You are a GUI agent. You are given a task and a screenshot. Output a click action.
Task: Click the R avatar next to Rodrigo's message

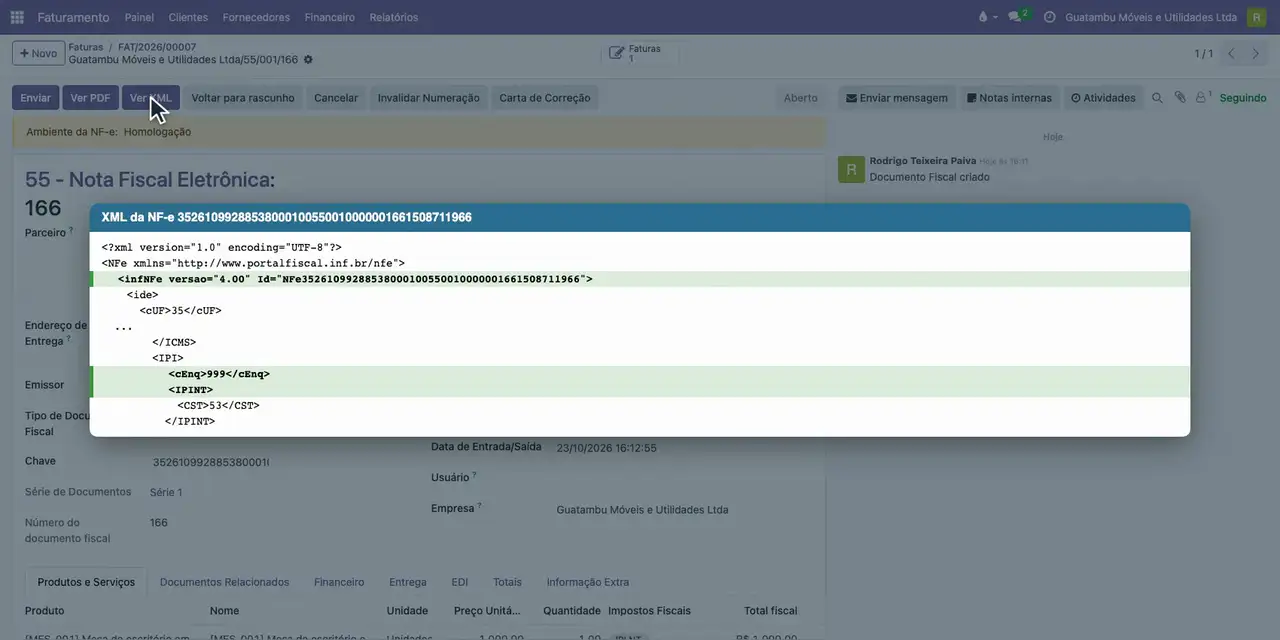tap(851, 169)
